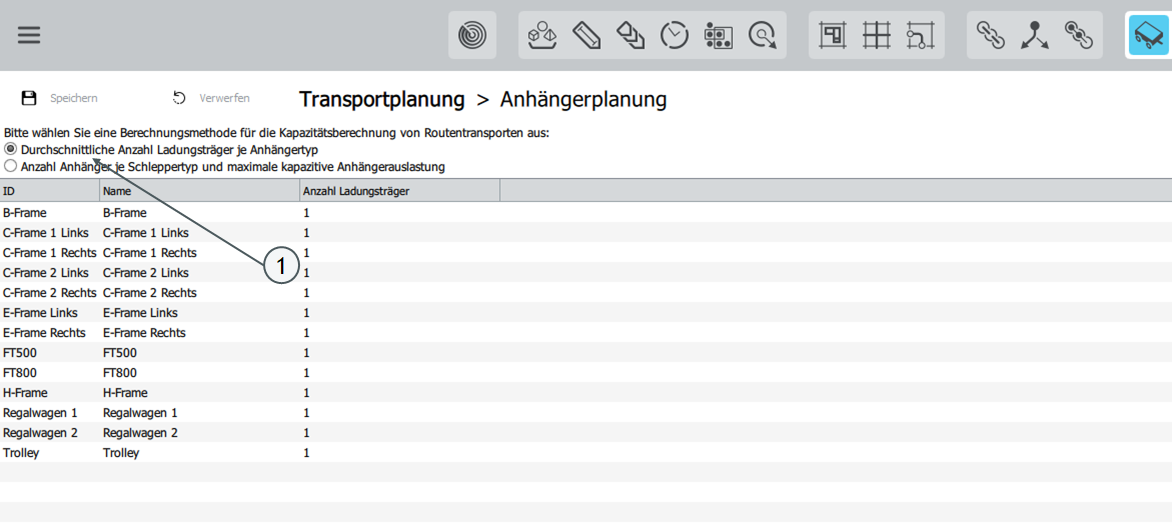Sort by the Name column header
This screenshot has width=1172, height=530.
click(199, 191)
